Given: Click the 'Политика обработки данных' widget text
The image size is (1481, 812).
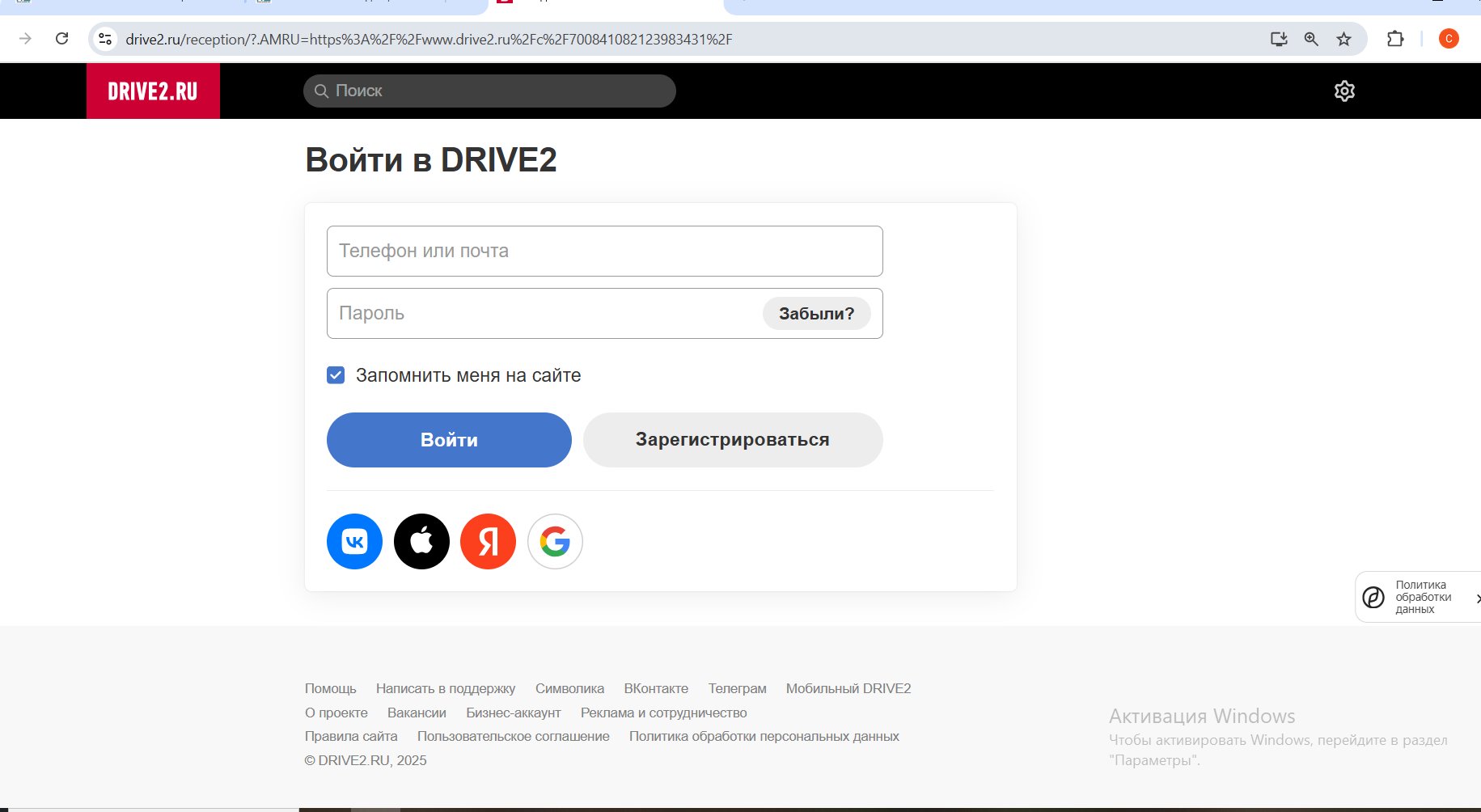Looking at the screenshot, I should [x=1424, y=597].
